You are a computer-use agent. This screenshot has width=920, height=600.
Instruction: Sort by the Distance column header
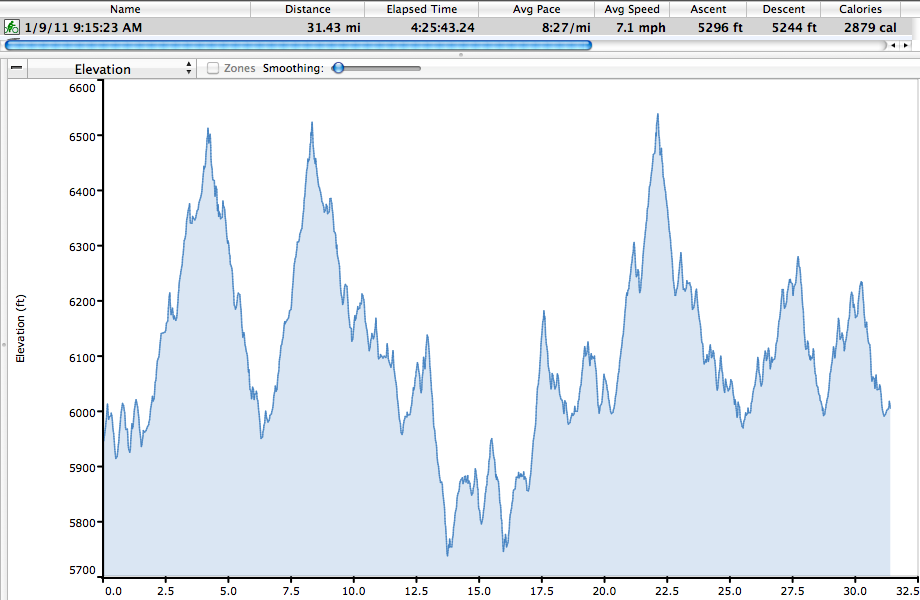[307, 9]
